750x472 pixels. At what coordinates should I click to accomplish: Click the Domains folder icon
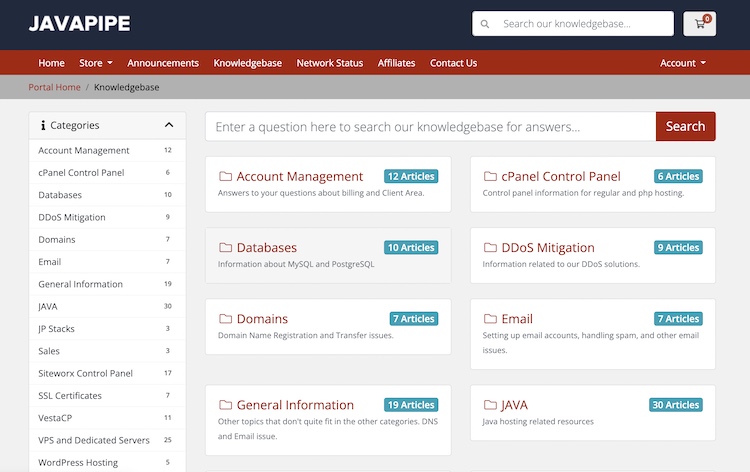click(x=225, y=319)
